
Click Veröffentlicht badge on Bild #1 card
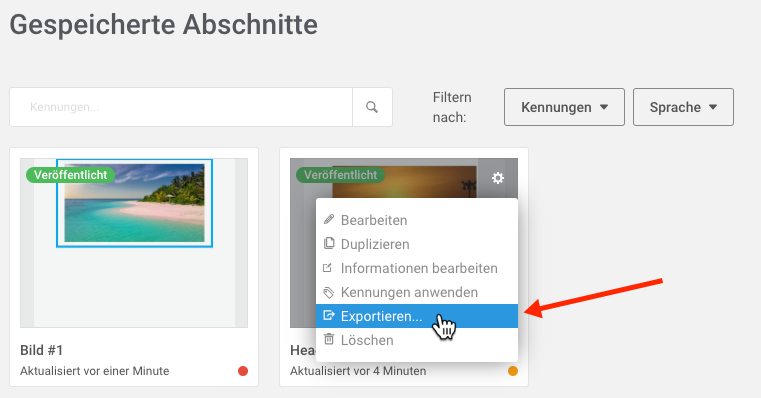pos(71,175)
